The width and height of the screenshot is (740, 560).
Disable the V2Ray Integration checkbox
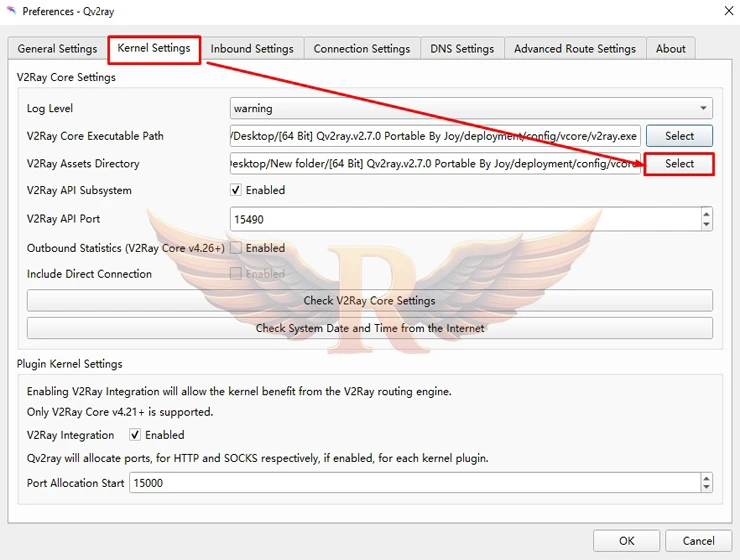pyautogui.click(x=135, y=435)
